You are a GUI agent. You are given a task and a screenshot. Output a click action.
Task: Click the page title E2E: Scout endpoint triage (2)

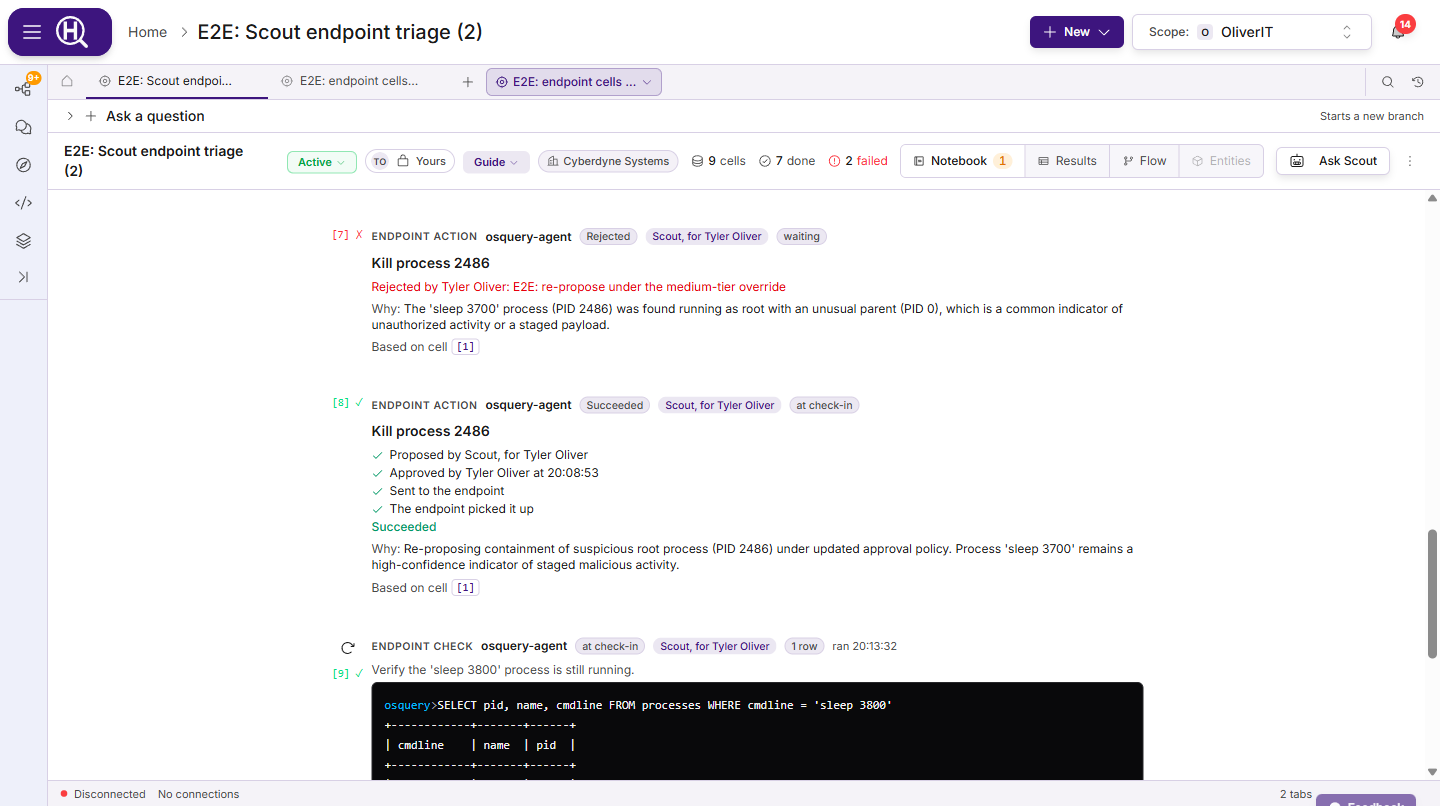(x=340, y=32)
